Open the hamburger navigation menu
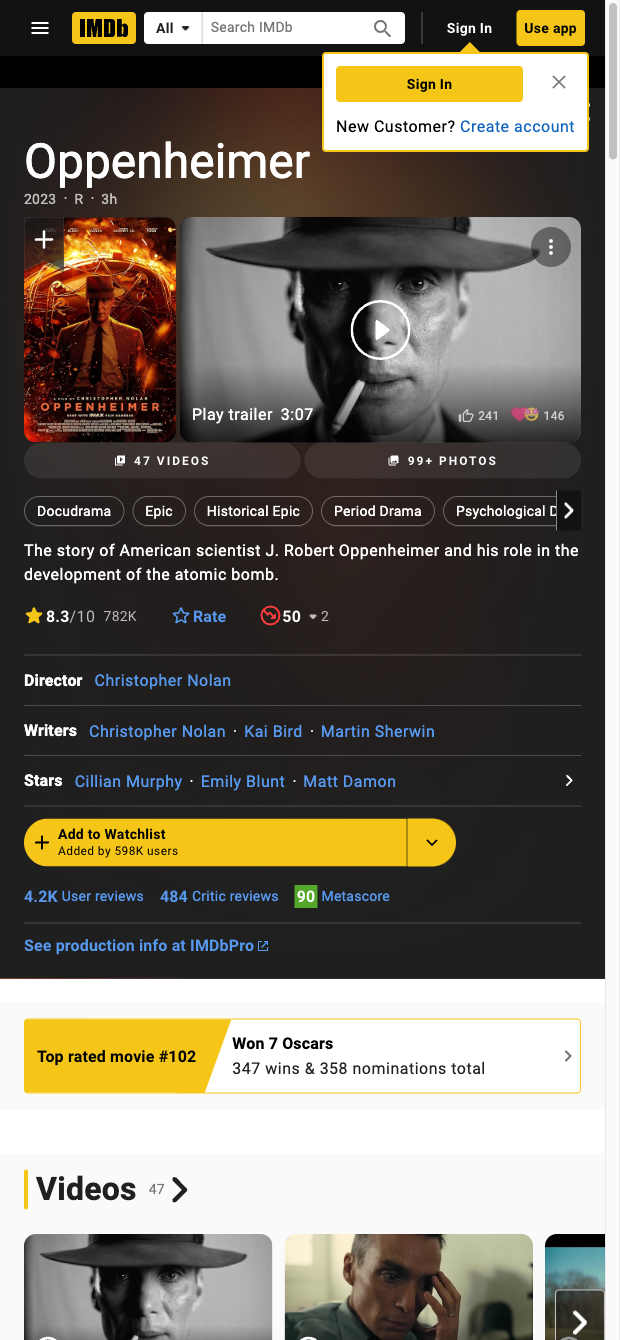Image resolution: width=620 pixels, height=1340 pixels. click(40, 28)
